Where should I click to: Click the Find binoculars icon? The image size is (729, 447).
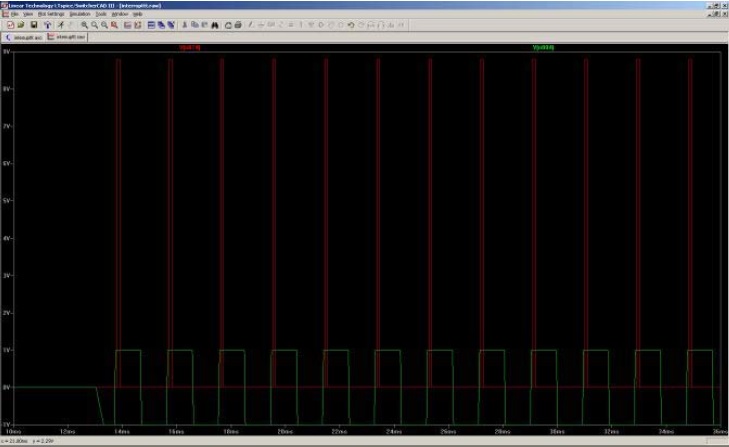pyautogui.click(x=215, y=25)
